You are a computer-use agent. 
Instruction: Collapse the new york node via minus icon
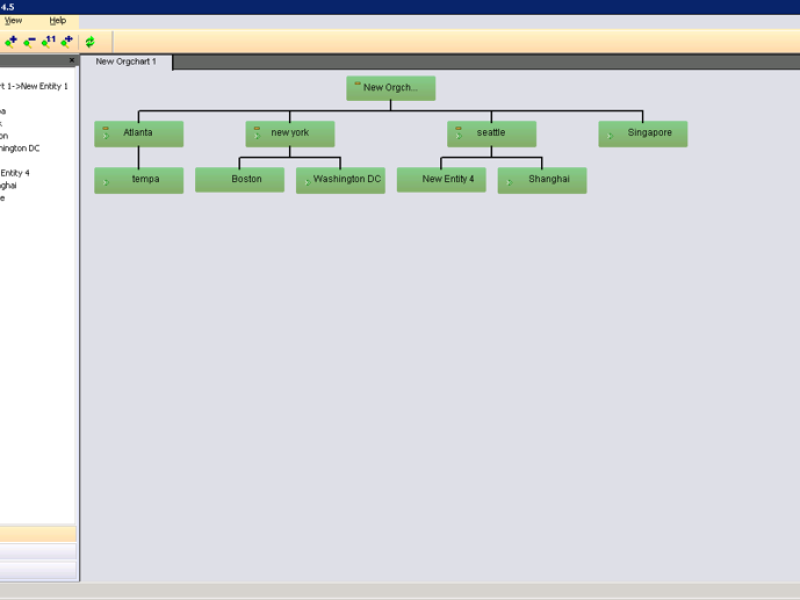pos(257,129)
